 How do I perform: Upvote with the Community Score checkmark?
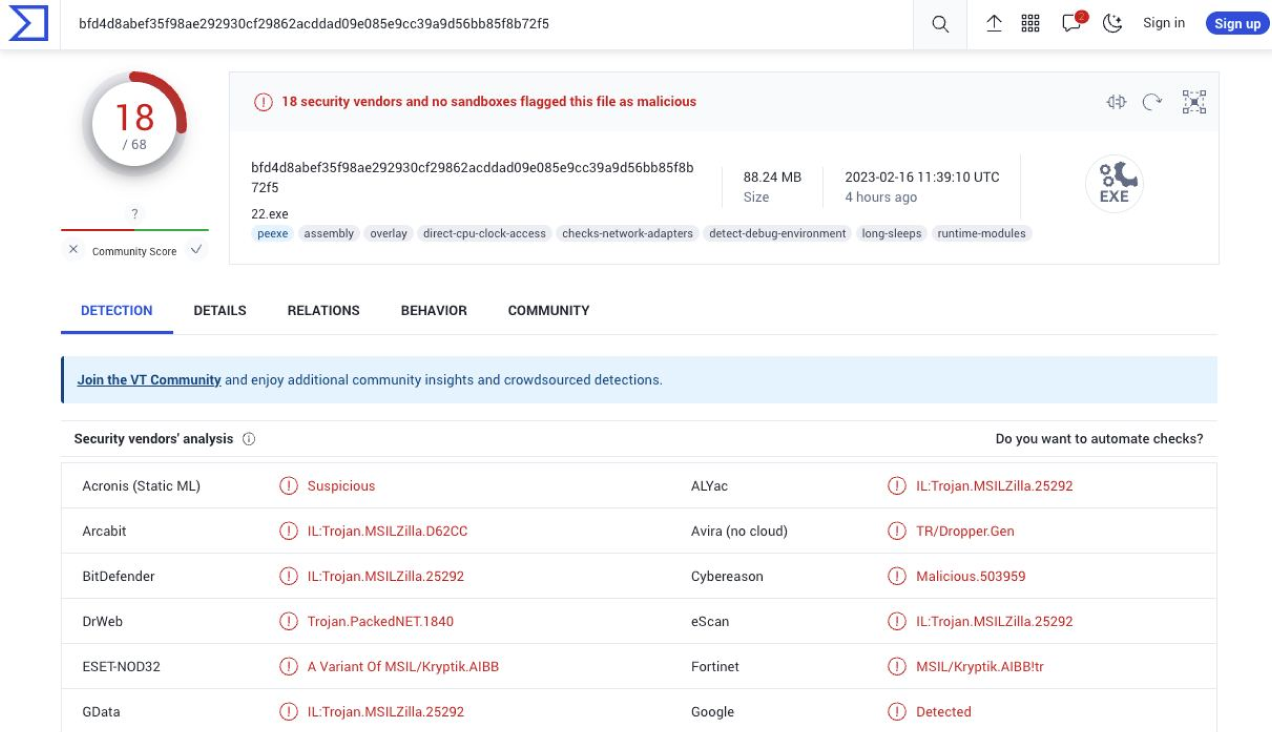[196, 250]
